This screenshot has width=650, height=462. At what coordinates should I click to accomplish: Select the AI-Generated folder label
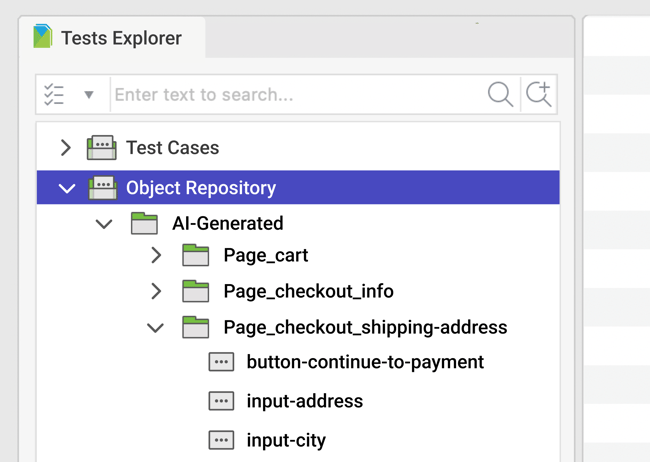click(228, 224)
